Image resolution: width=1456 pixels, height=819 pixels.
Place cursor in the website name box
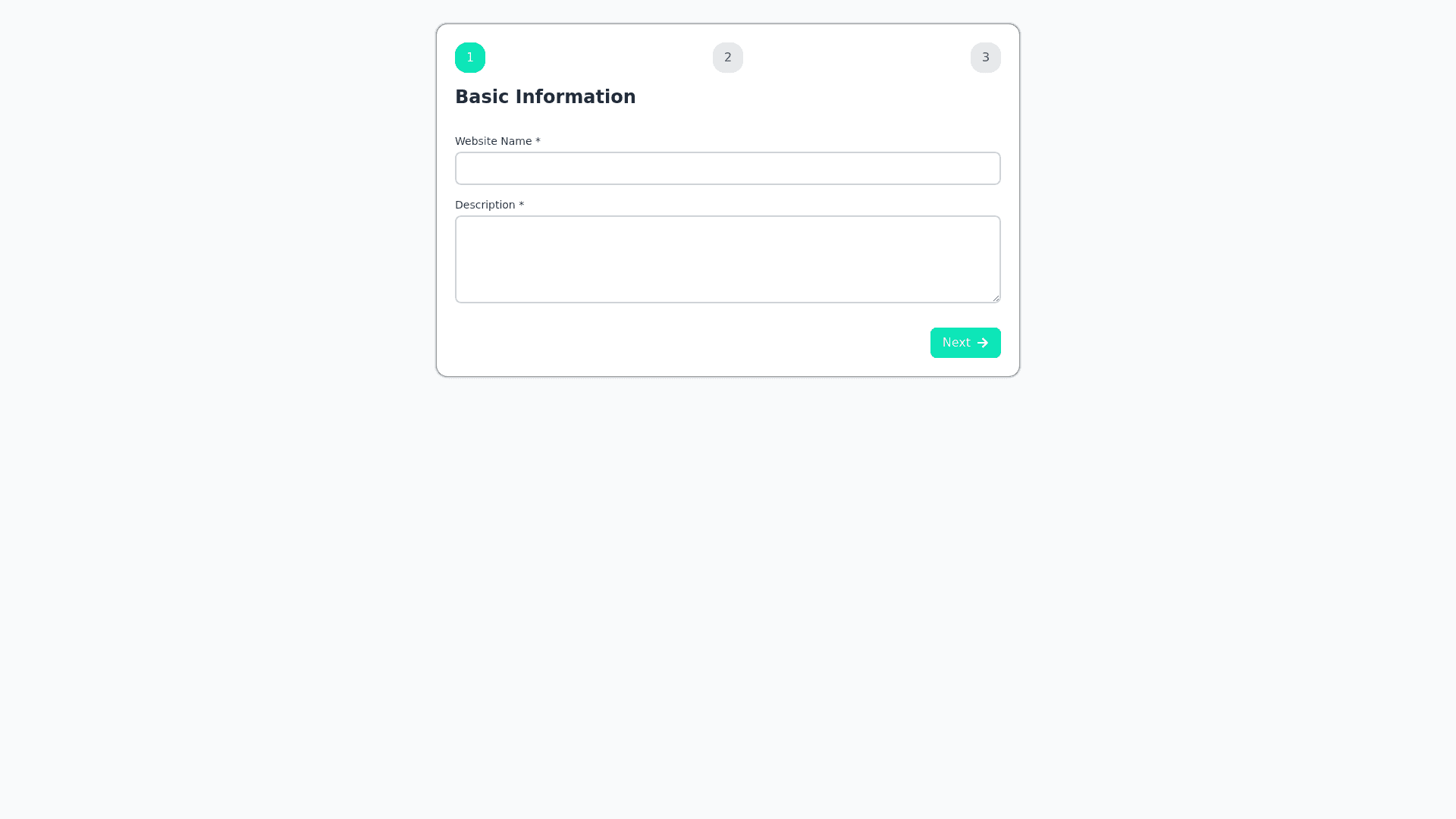[728, 168]
